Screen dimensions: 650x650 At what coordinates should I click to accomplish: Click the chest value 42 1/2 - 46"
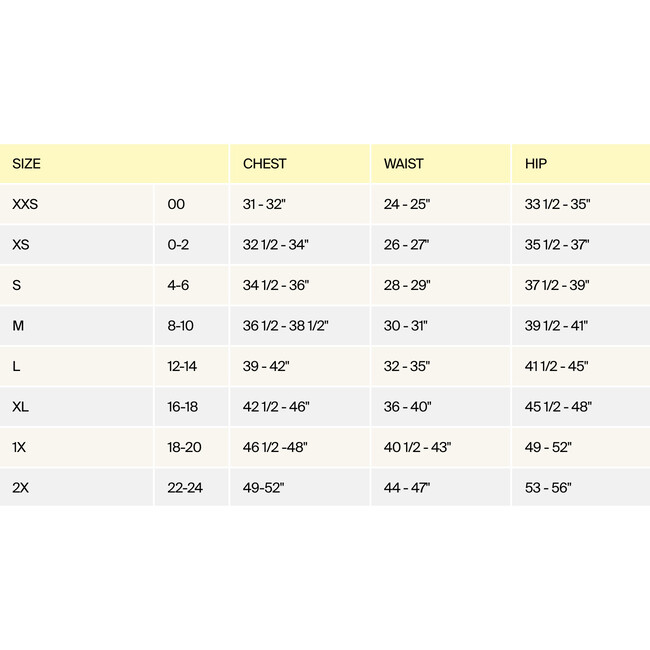pyautogui.click(x=276, y=407)
